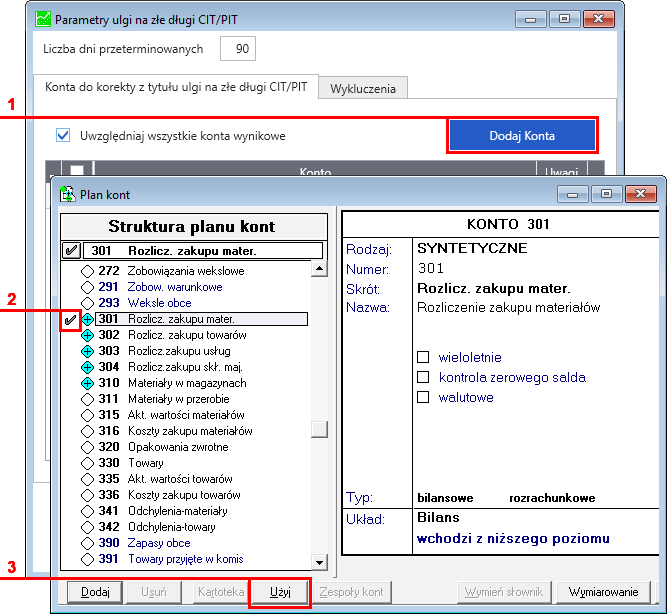The height and width of the screenshot is (614, 667).
Task: Click the Plan kont window title icon
Action: 66,193
